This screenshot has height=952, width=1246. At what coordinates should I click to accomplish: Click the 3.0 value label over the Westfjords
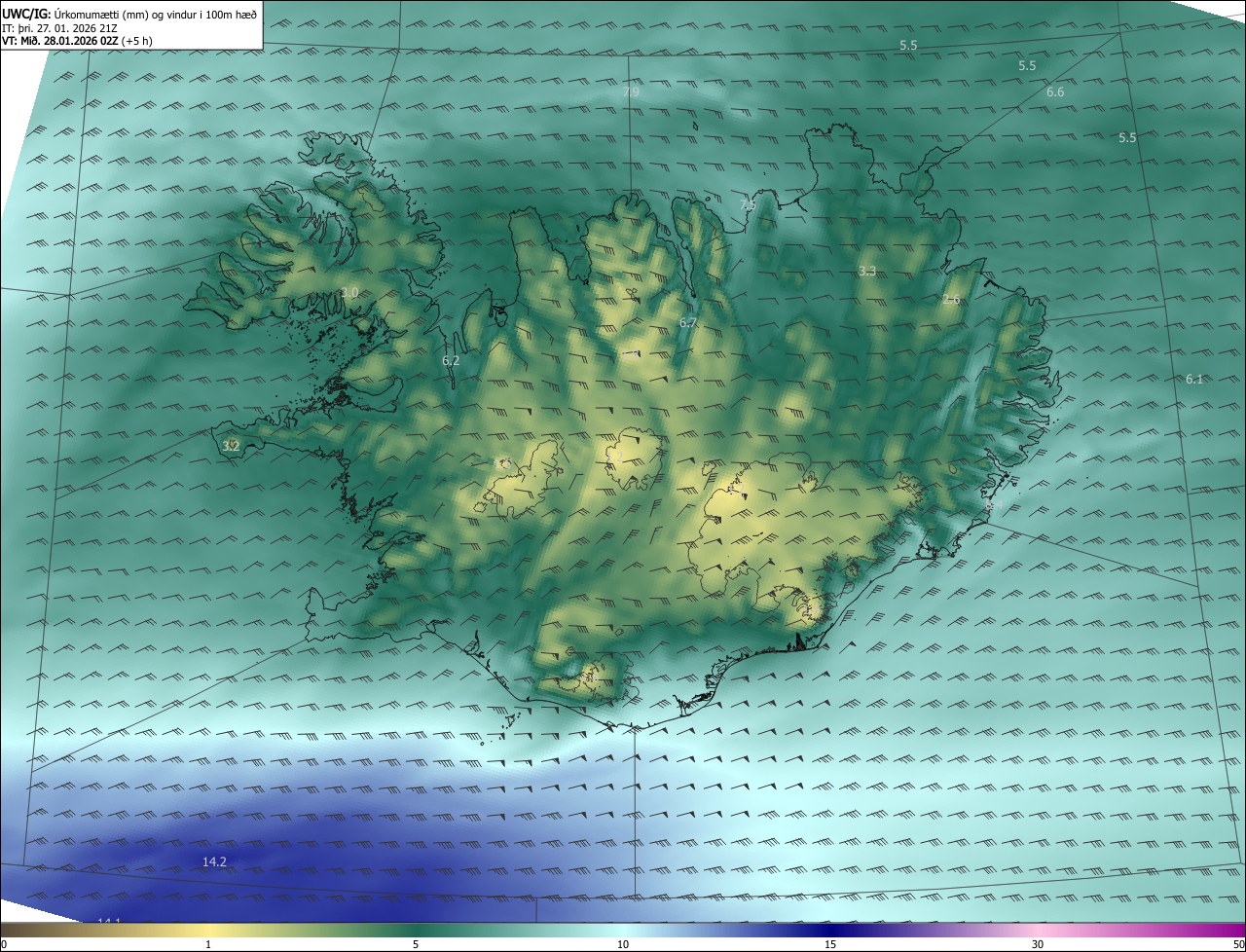(349, 293)
